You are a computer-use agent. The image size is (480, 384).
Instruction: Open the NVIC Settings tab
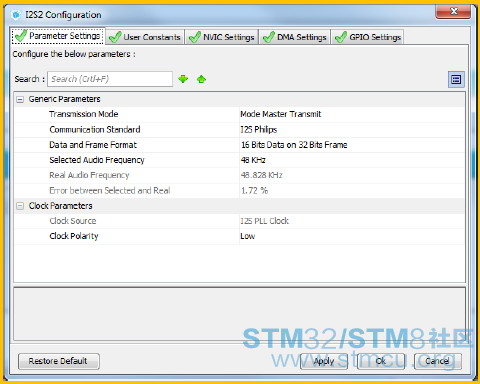(x=222, y=37)
